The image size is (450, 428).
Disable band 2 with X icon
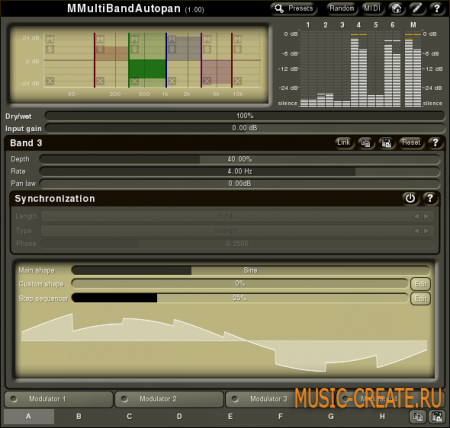[x=100, y=81]
